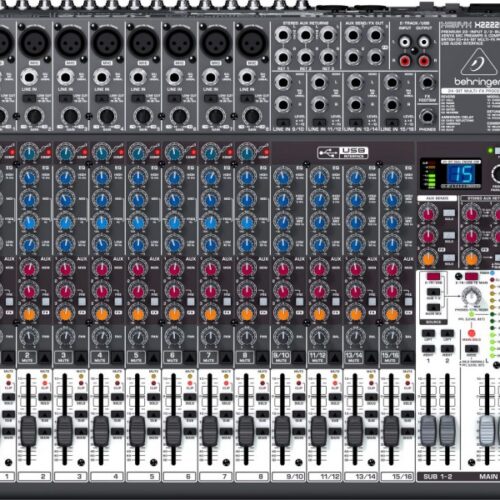This screenshot has height=500, width=500.
Task: Click the red 2-track output right RCA jack
Action: point(424,61)
